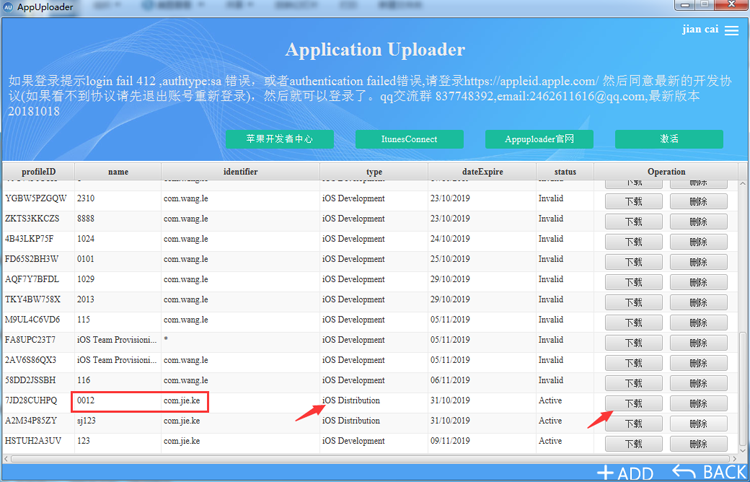Open the 苹果开发者中心 button
The image size is (750, 482).
(x=279, y=139)
